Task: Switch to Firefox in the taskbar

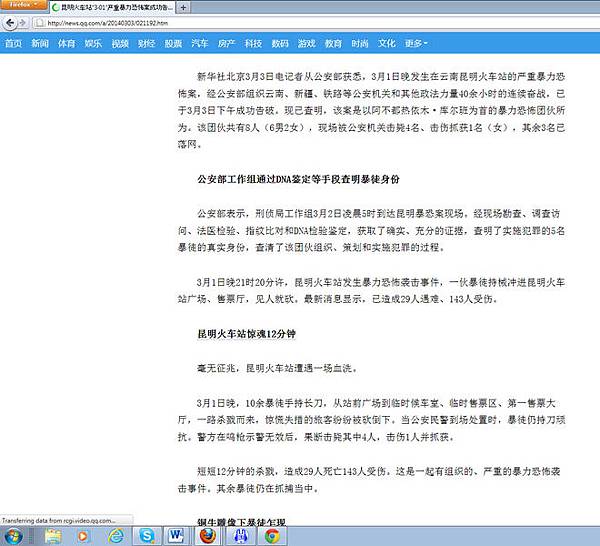Action: 208,536
